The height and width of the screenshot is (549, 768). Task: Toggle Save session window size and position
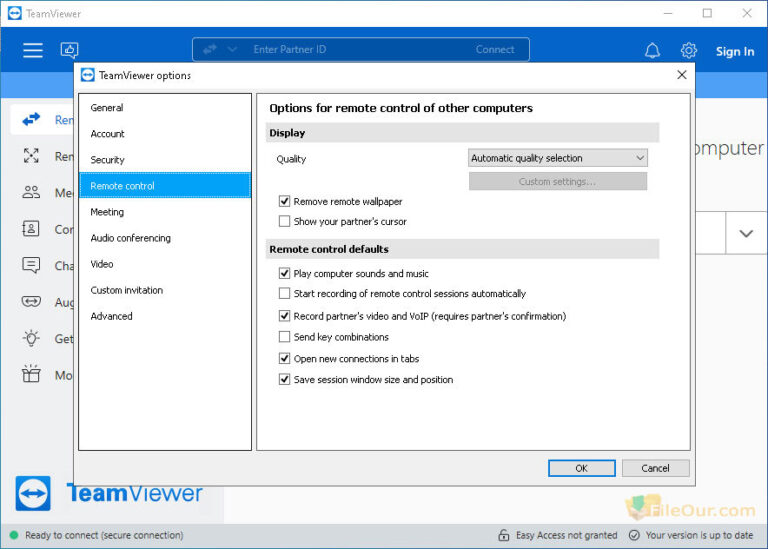pos(284,379)
